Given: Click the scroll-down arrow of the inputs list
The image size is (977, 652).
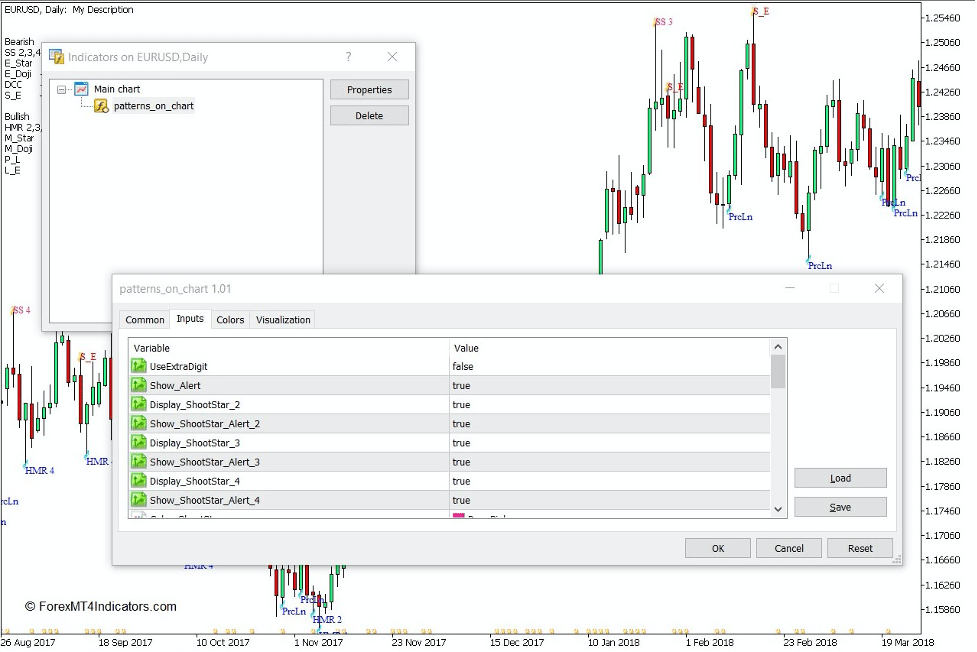Looking at the screenshot, I should tap(778, 508).
